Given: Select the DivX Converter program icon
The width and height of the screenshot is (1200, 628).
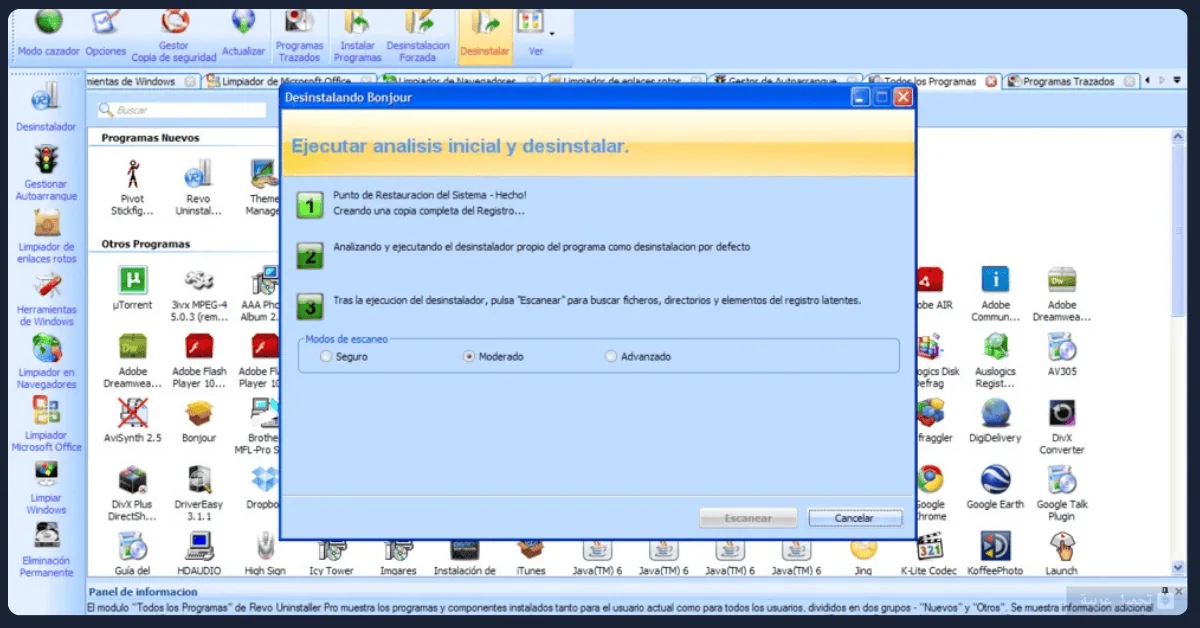Looking at the screenshot, I should click(1061, 427).
